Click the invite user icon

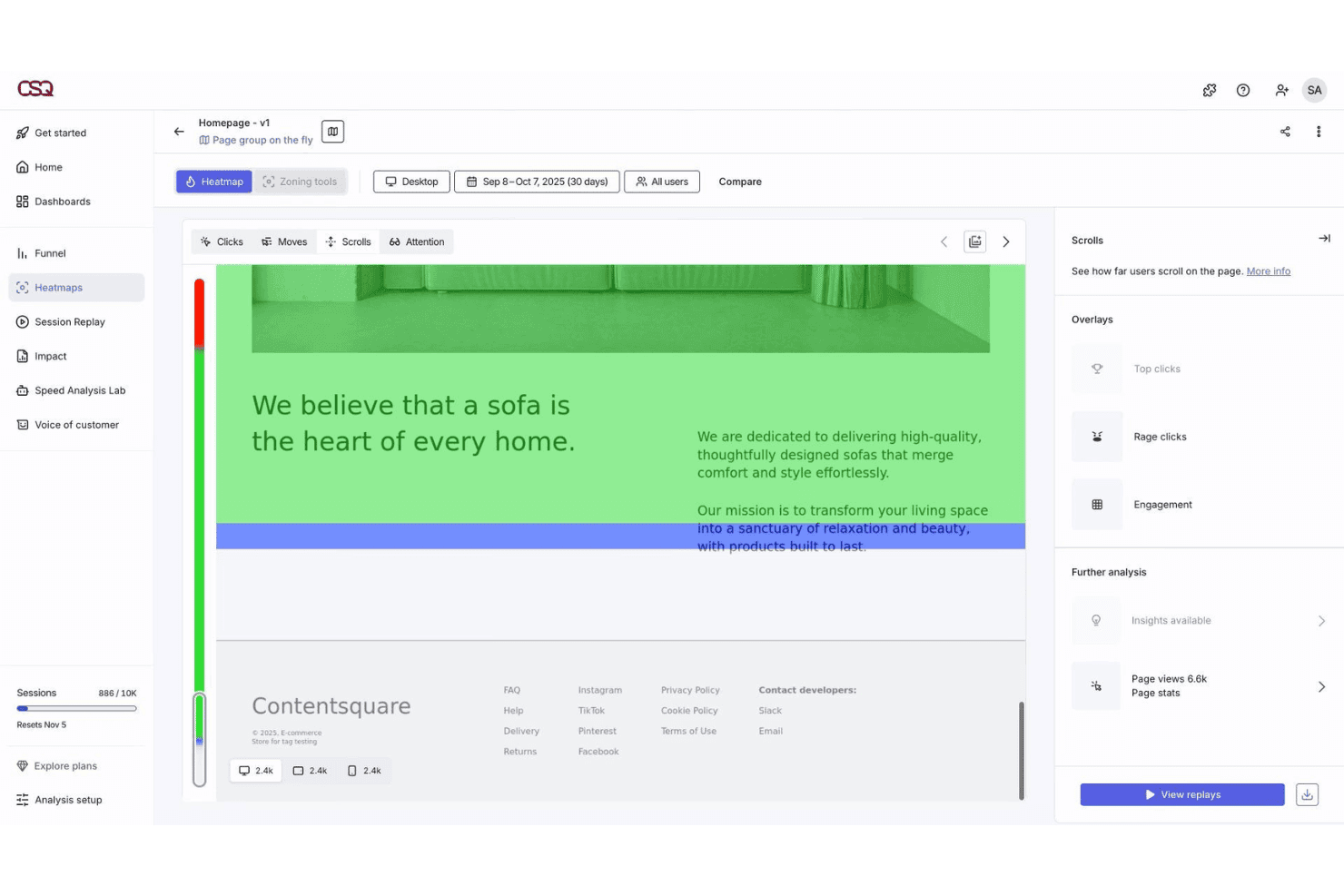click(1281, 90)
